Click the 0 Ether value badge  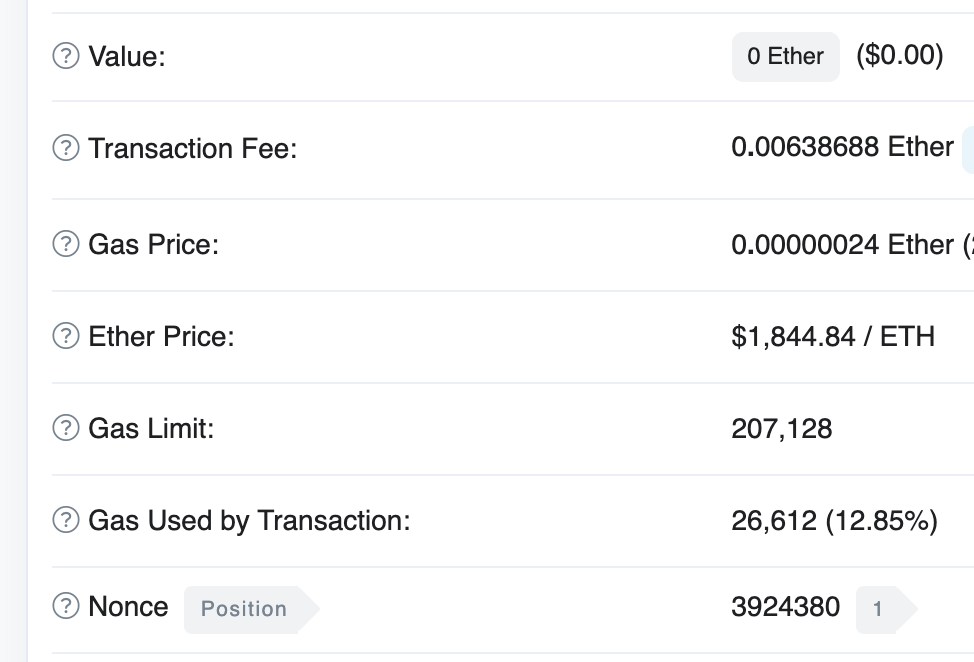786,57
